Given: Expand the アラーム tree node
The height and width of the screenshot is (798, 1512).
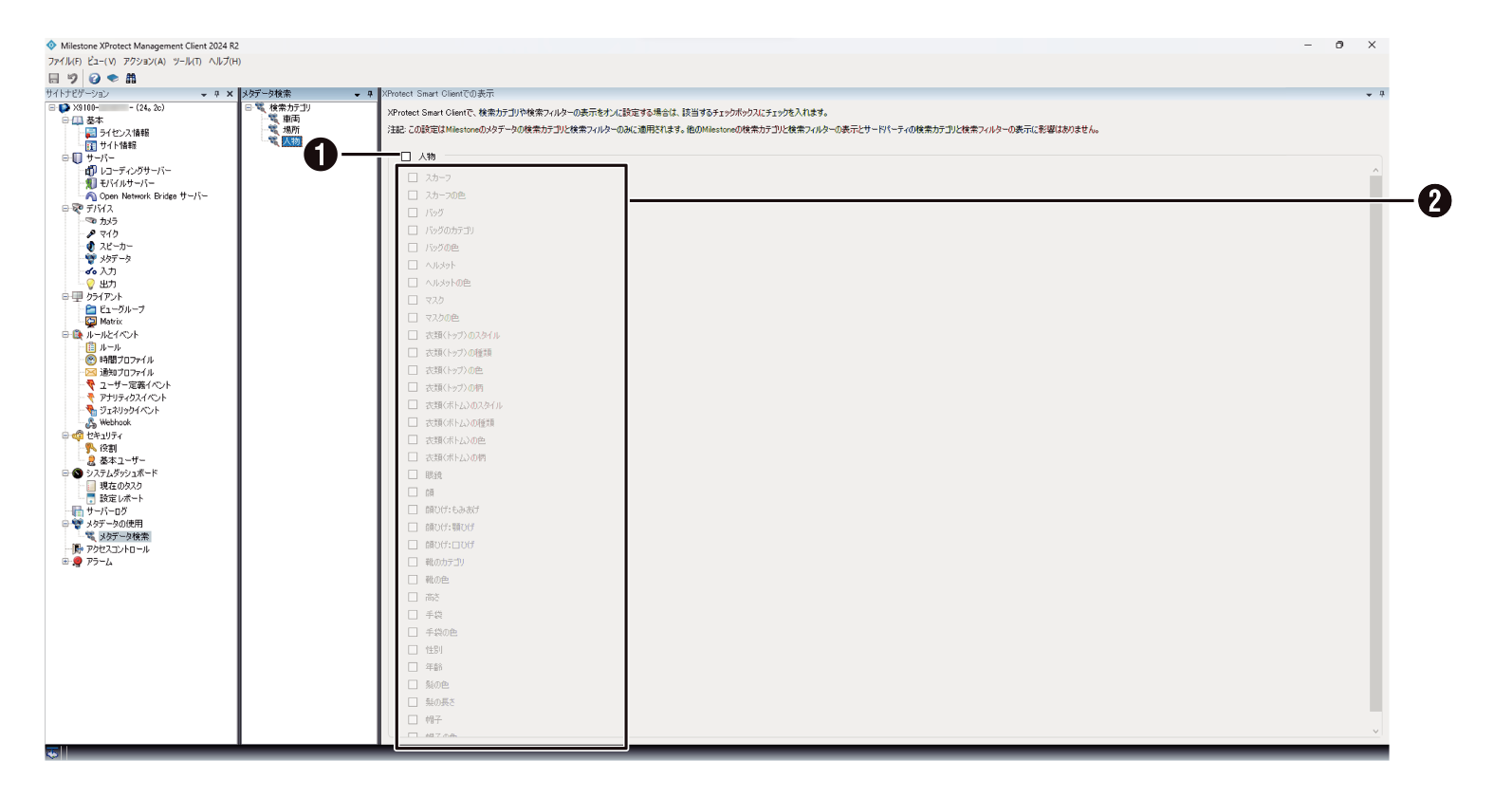Looking at the screenshot, I should (x=65, y=562).
